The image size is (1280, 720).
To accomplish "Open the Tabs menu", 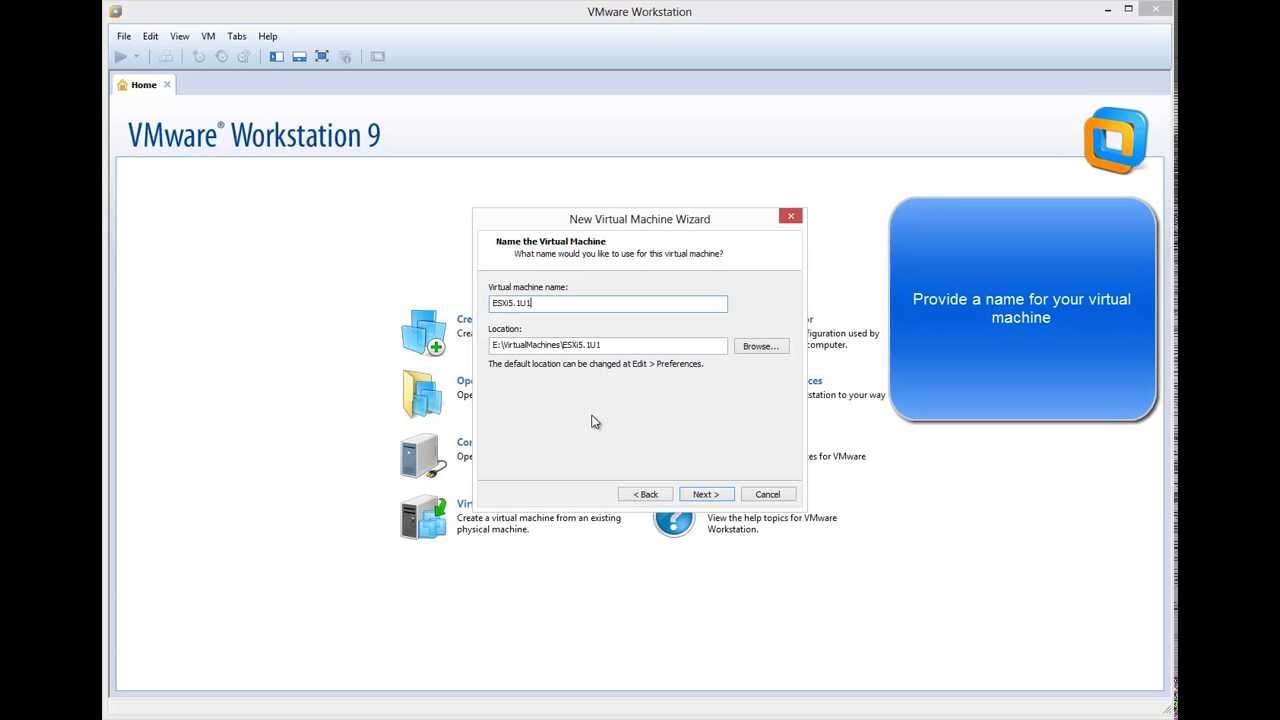I will [x=236, y=36].
